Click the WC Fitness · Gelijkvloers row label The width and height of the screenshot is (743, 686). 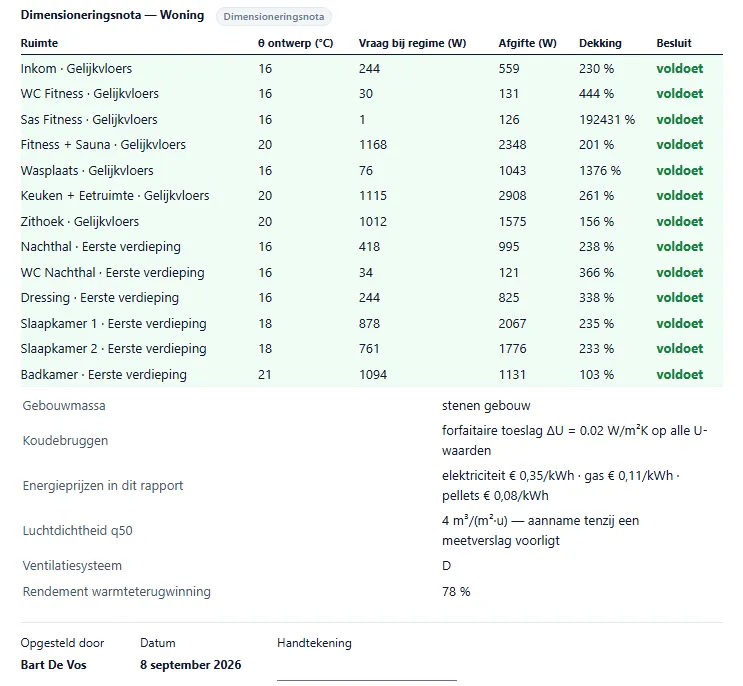click(x=90, y=94)
